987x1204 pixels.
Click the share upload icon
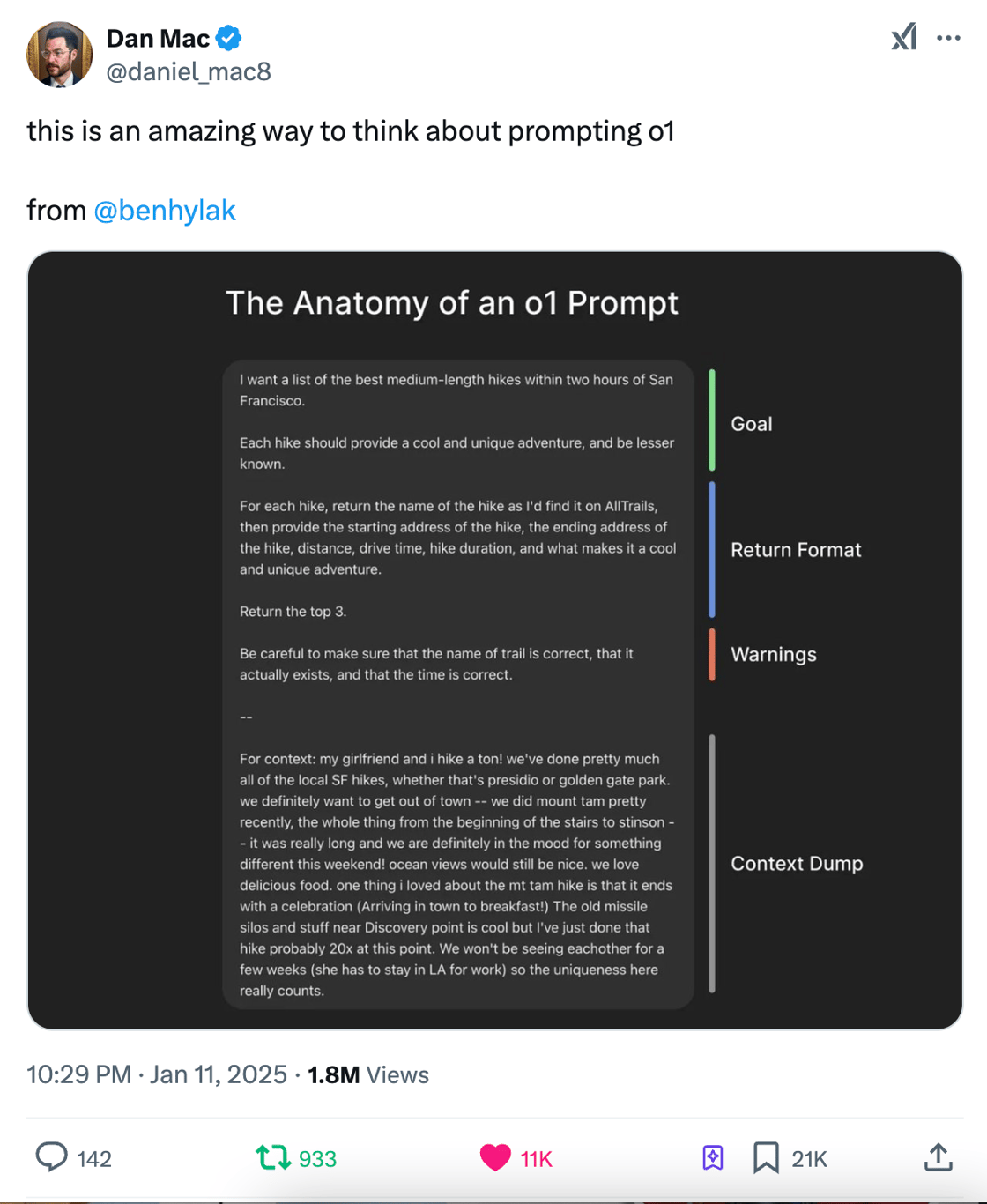pyautogui.click(x=939, y=1157)
